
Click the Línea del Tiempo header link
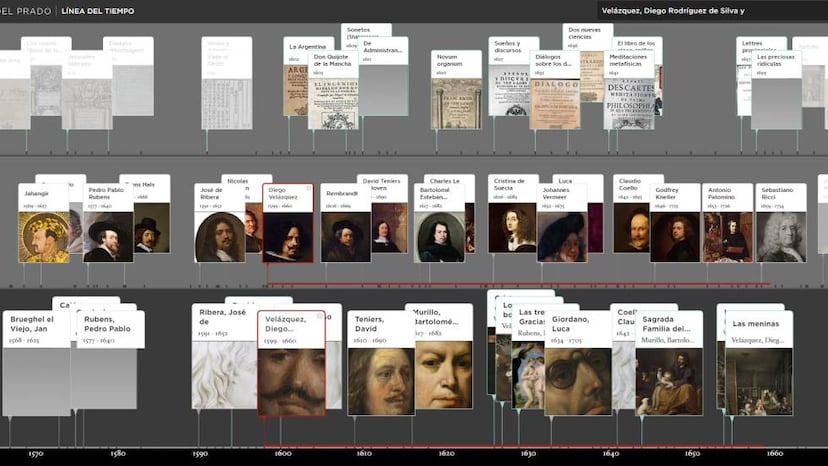[x=97, y=11]
